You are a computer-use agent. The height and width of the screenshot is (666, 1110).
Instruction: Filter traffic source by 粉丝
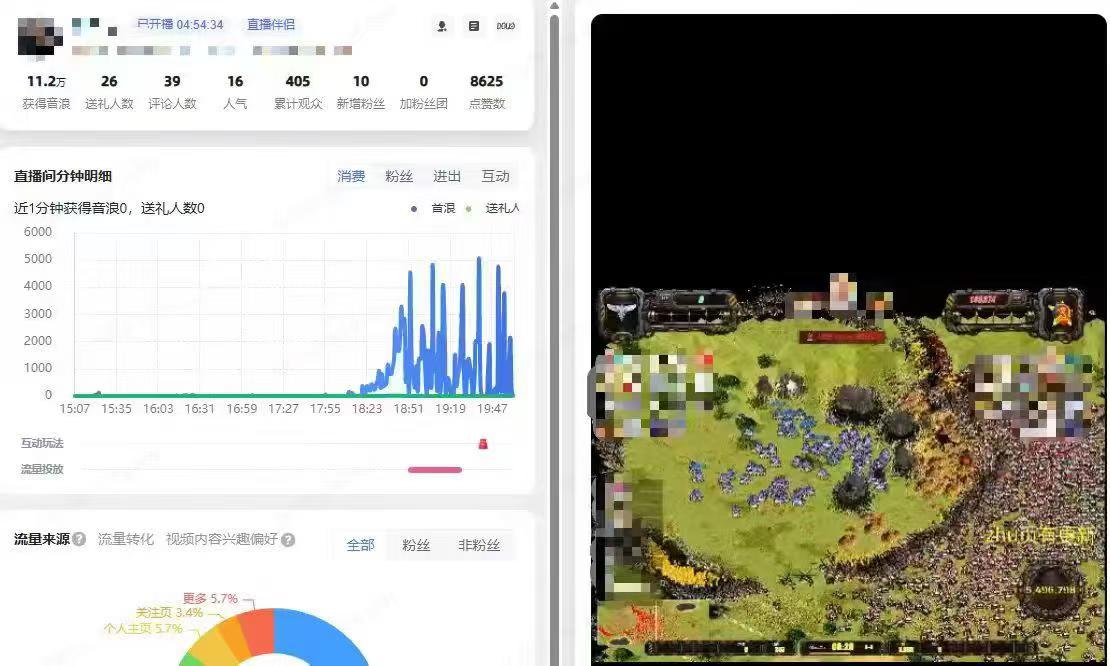[416, 545]
